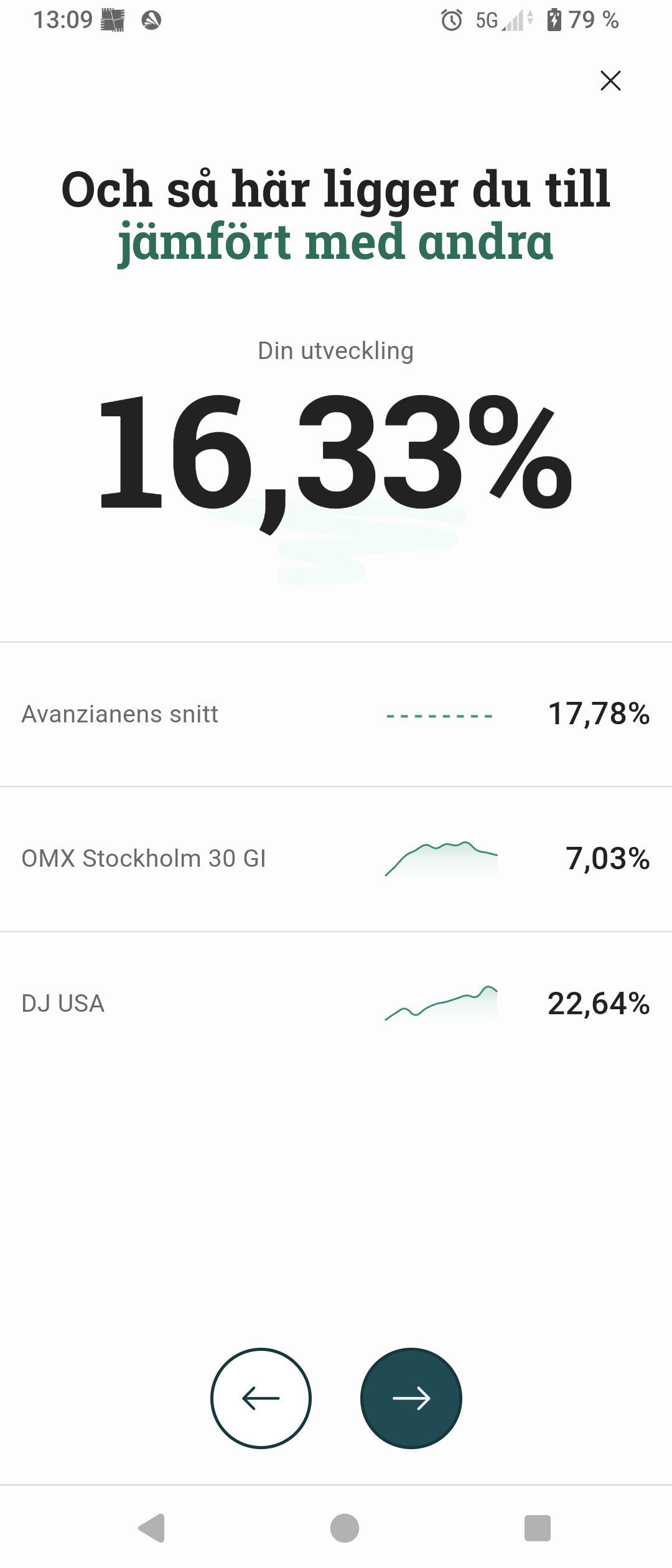Tap the dashed Avanzianens snitt line
This screenshot has width=672, height=1568.
point(440,716)
